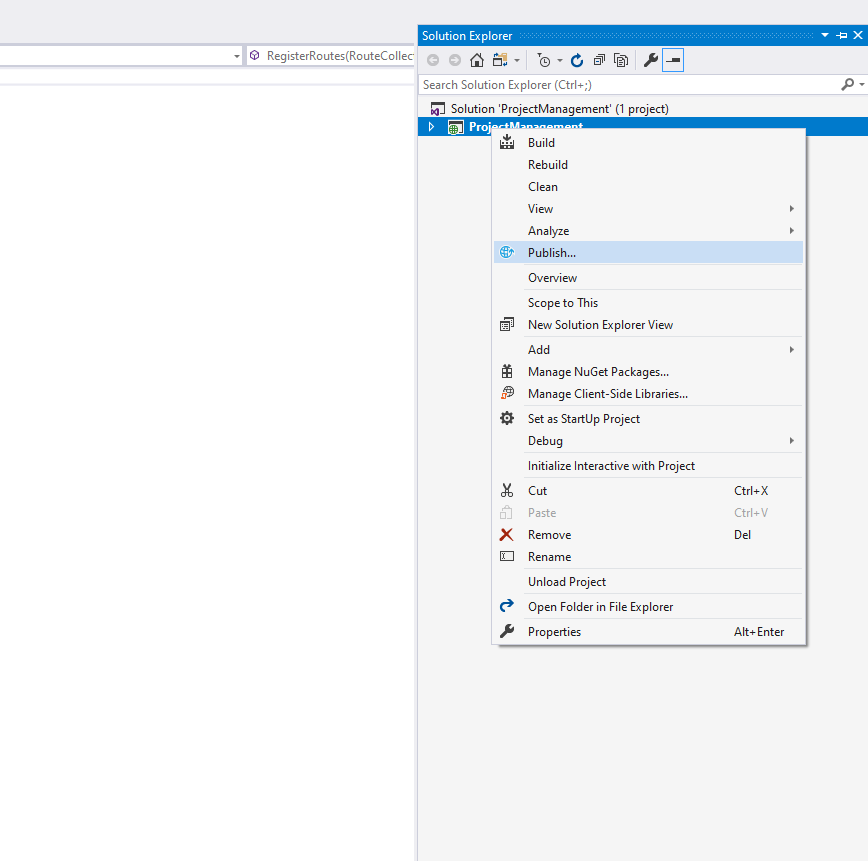Open search options dropdown in Solution Explorer
Viewport: 868px width, 861px height.
pyautogui.click(x=860, y=86)
